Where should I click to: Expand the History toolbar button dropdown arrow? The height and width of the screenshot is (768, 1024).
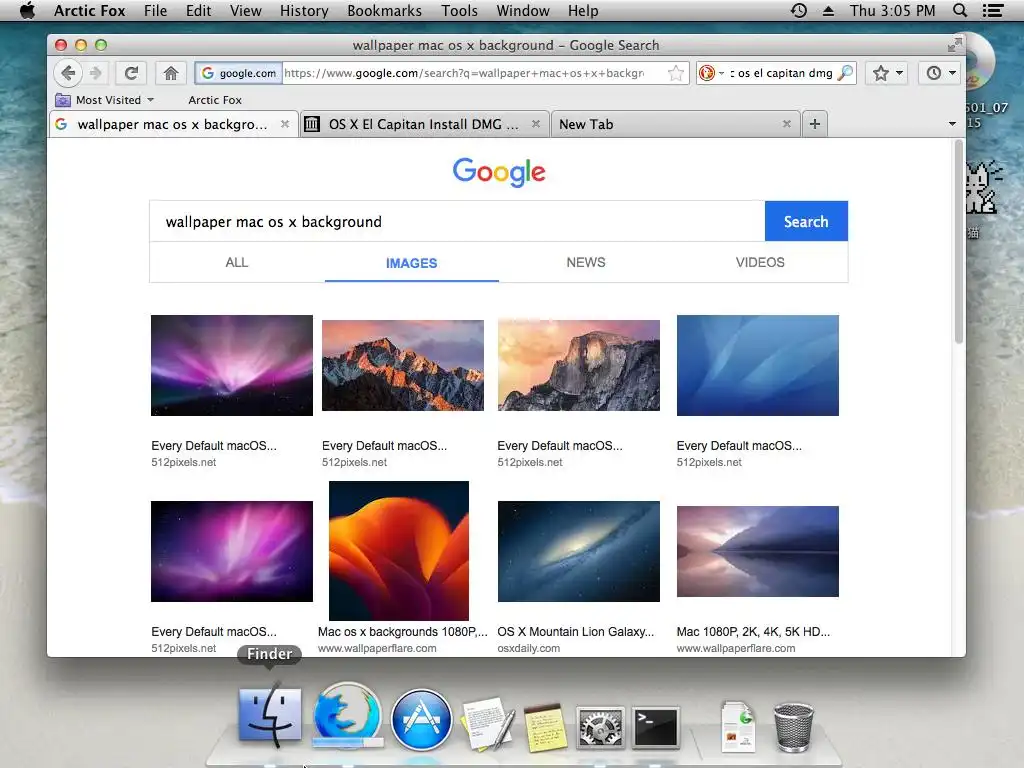tap(952, 72)
